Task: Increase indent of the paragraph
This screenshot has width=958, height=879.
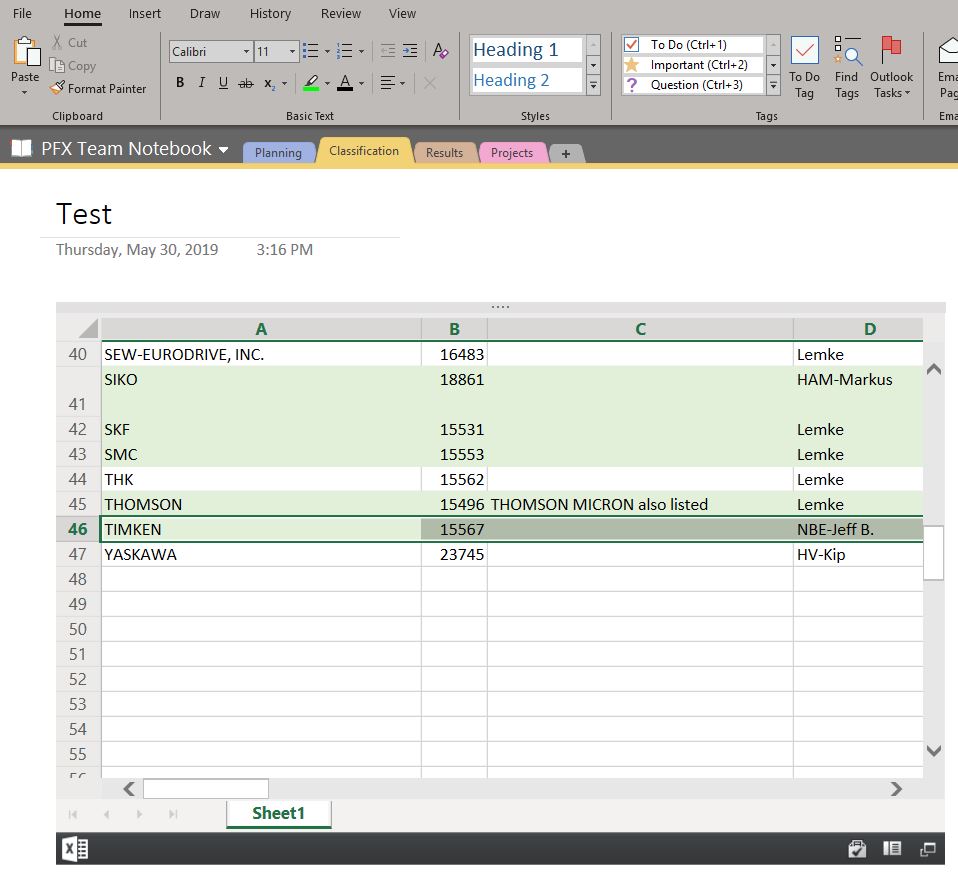Action: (x=410, y=51)
